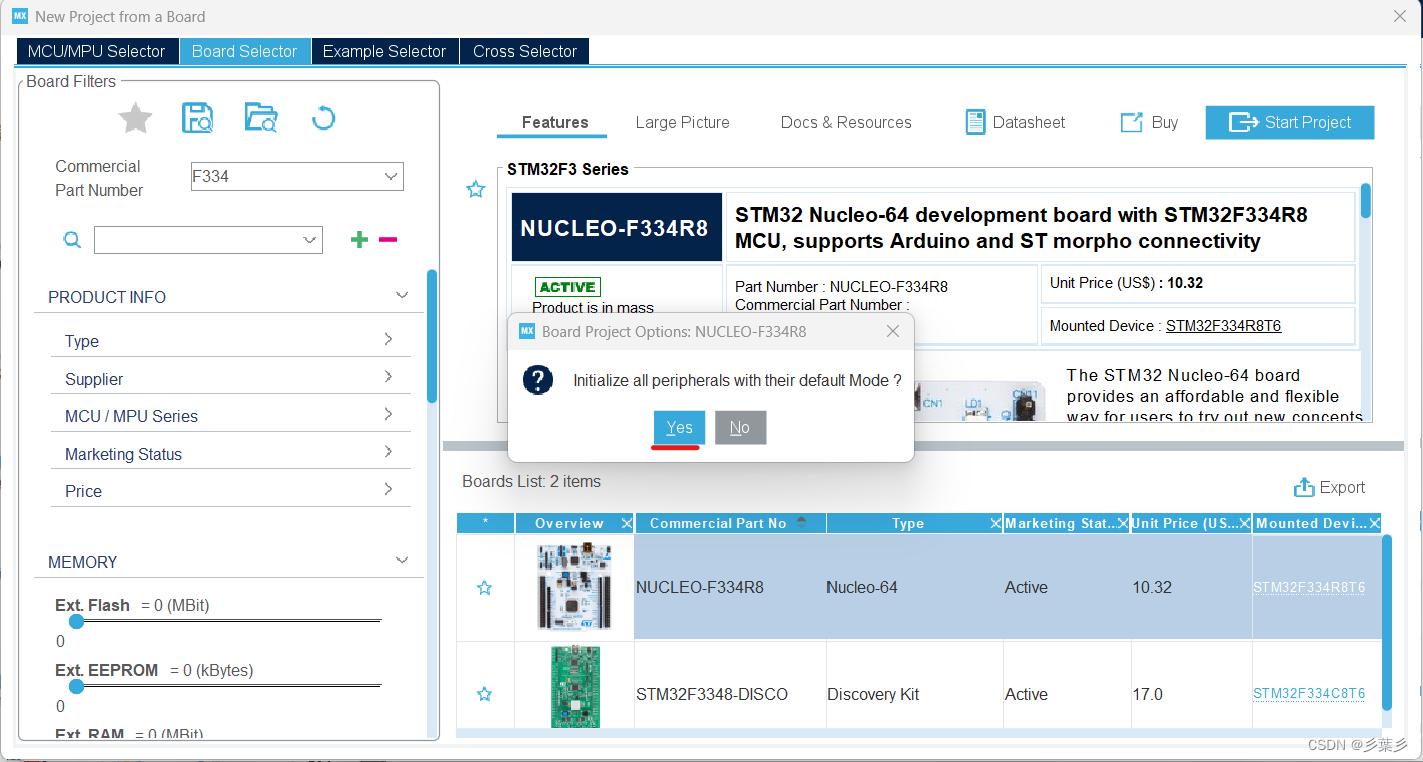
Task: Show the Large Picture tab
Action: tap(683, 122)
